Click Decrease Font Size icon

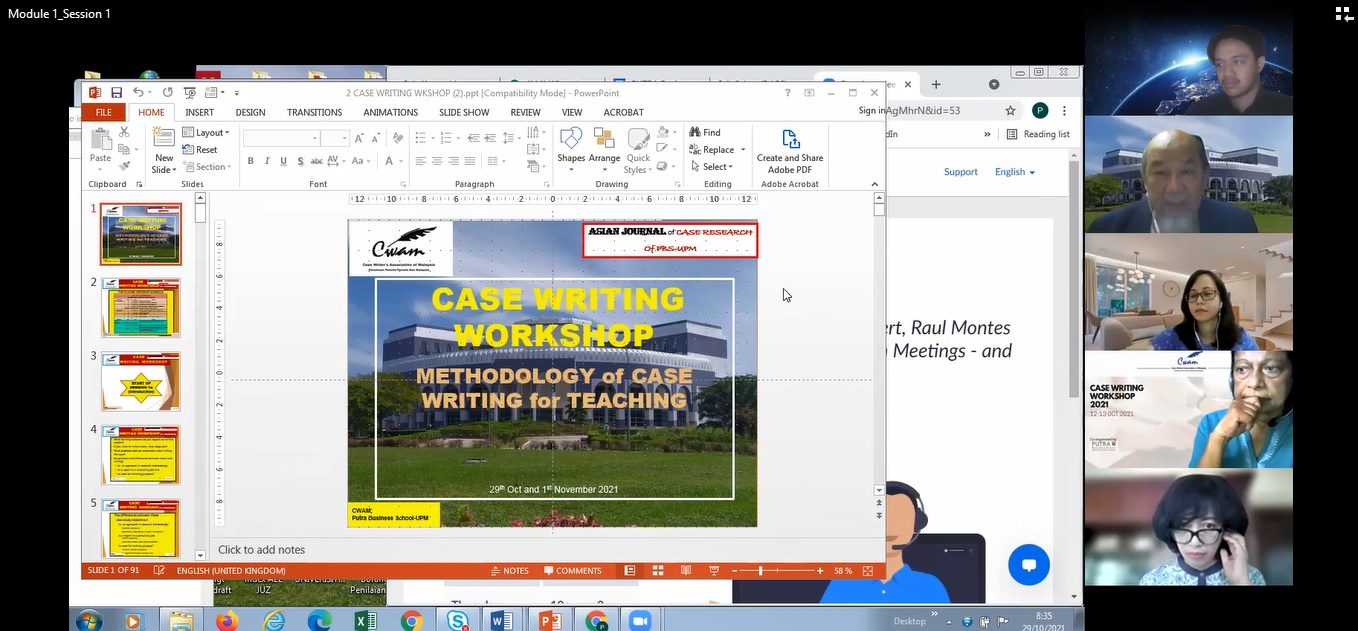coord(376,138)
